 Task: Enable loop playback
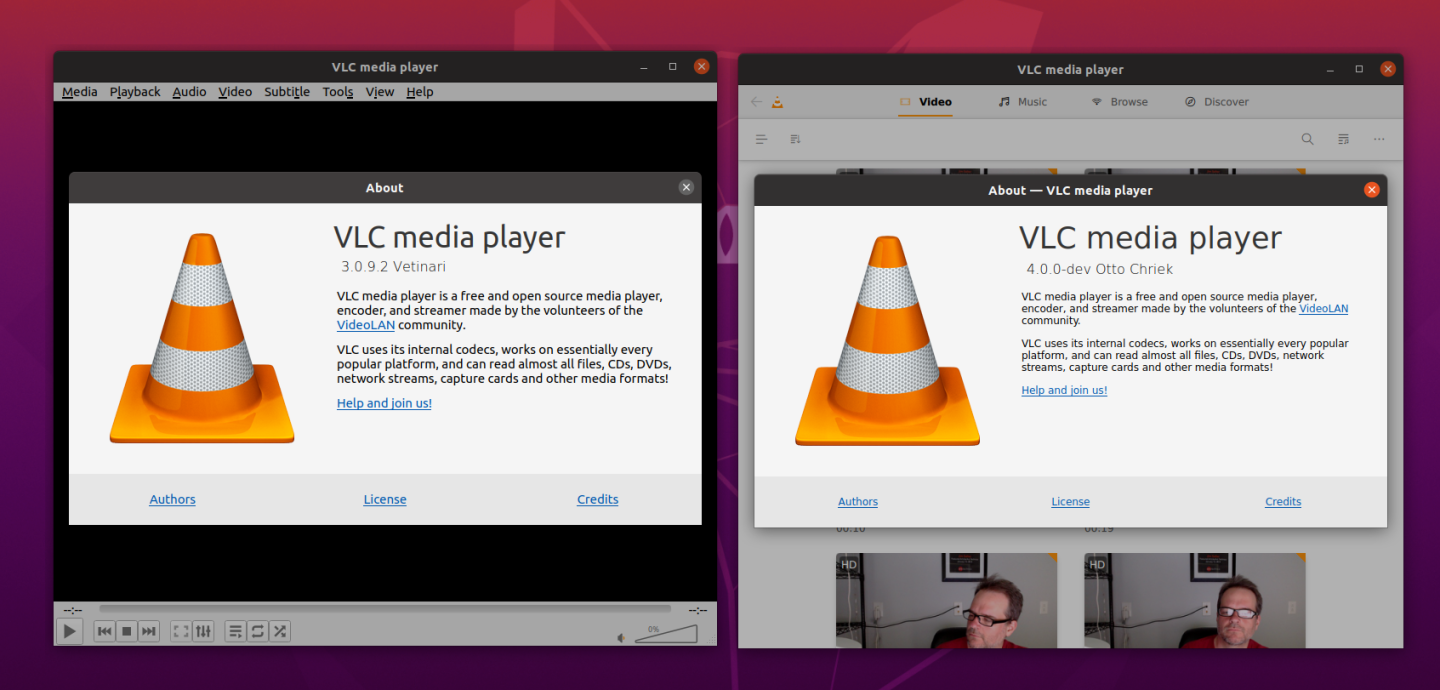[x=257, y=631]
